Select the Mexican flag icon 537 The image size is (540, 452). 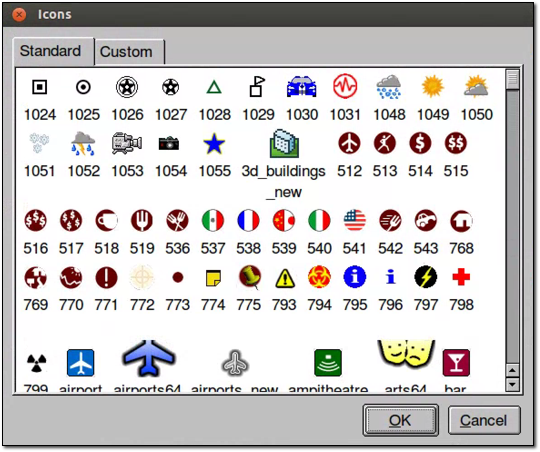[213, 220]
